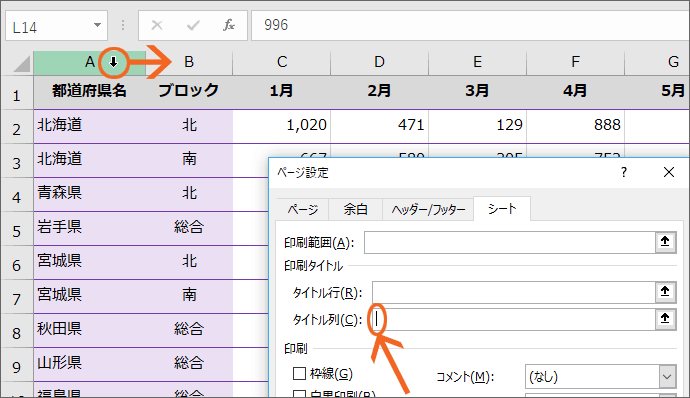Click the 秋田県 cell
This screenshot has height=398, width=690.
tap(90, 330)
